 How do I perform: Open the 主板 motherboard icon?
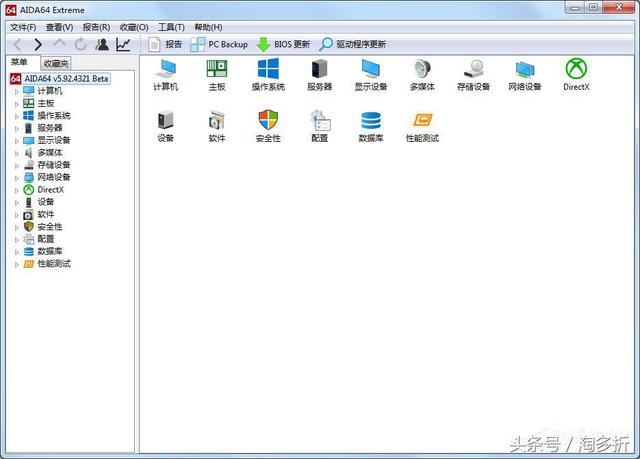click(x=217, y=70)
